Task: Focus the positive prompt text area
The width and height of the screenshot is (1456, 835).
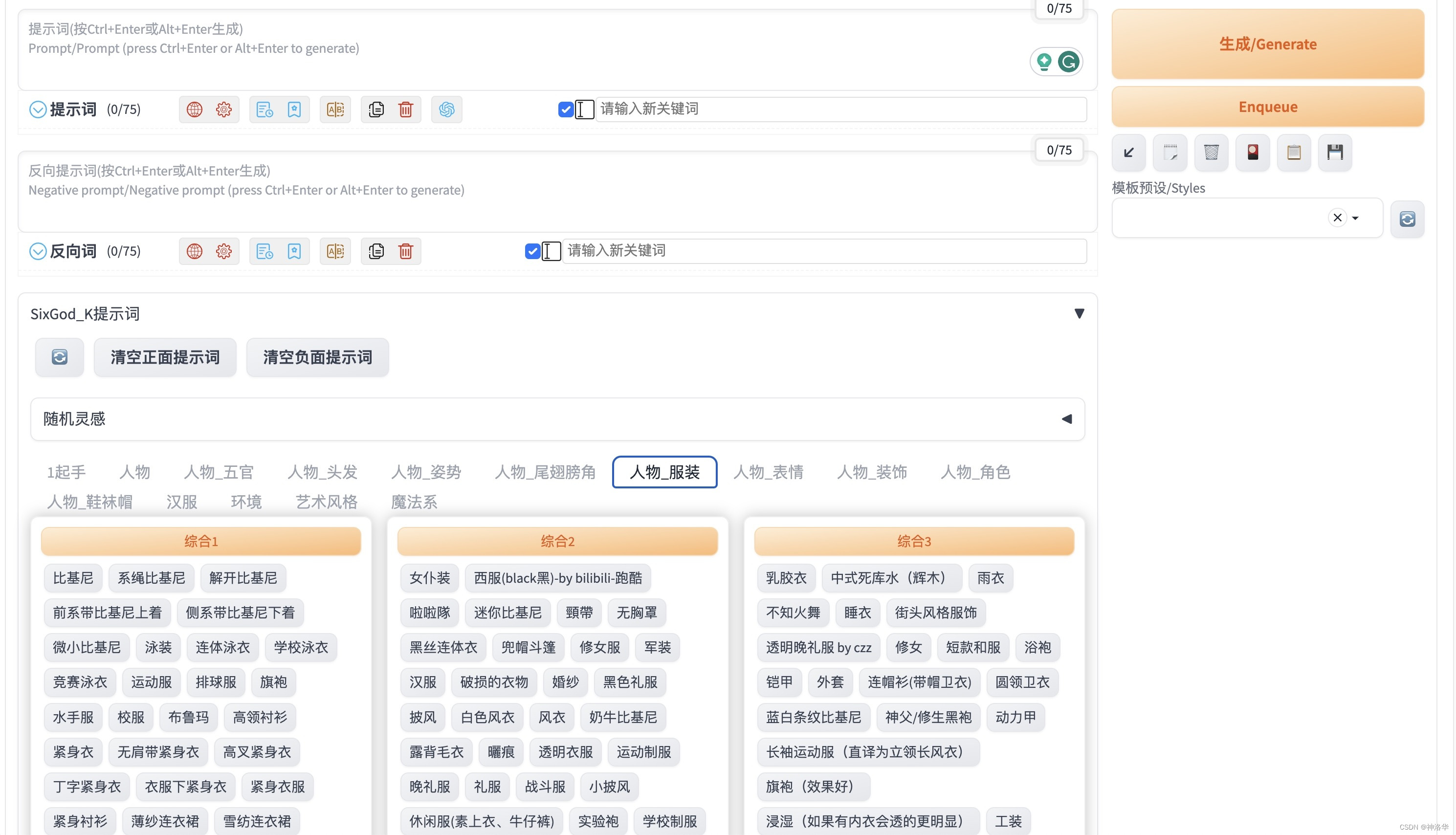Action: (x=557, y=49)
